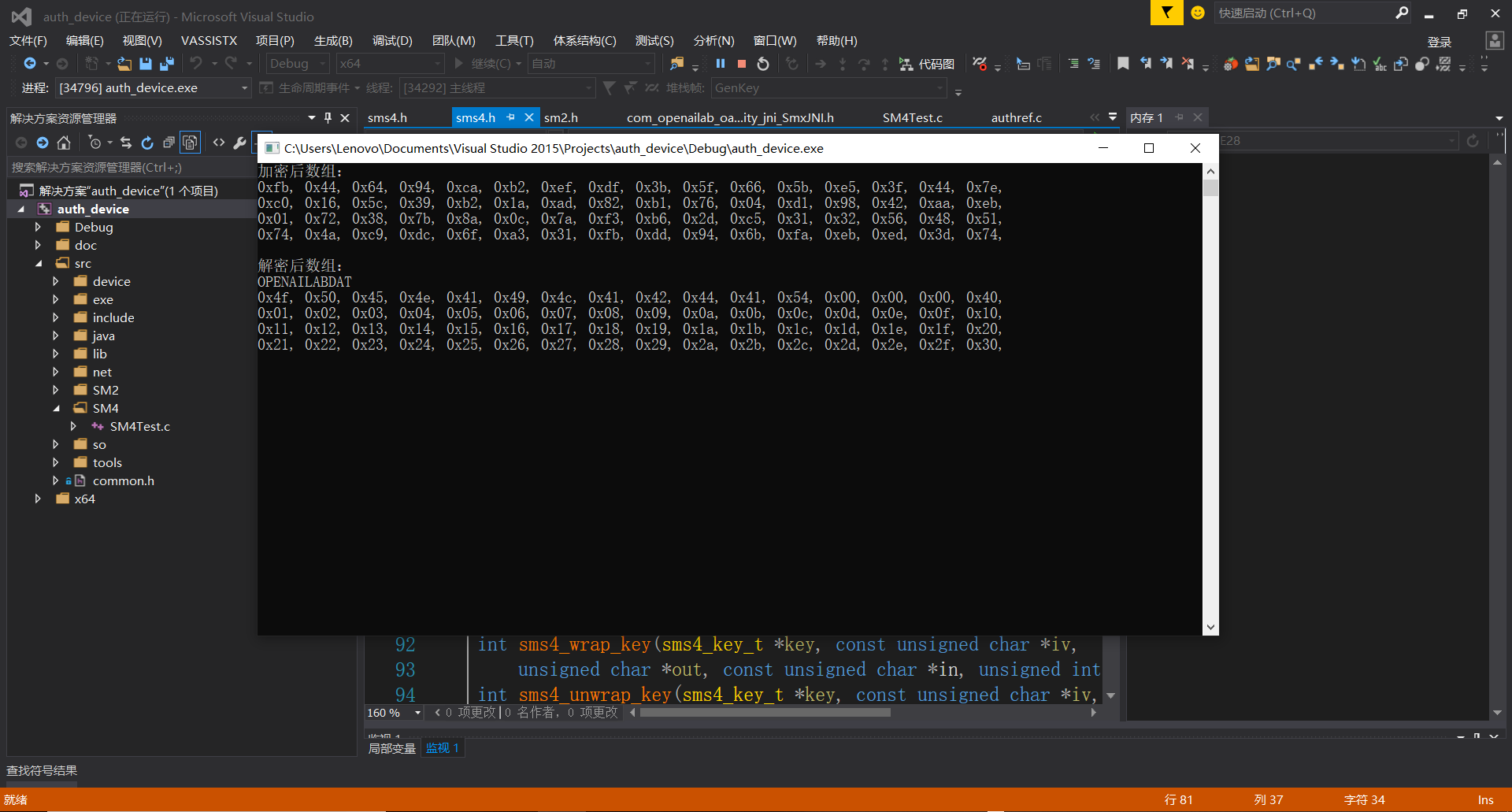Collapse the SM4 folder in Solution Explorer
This screenshot has height=812, width=1512.
click(57, 408)
